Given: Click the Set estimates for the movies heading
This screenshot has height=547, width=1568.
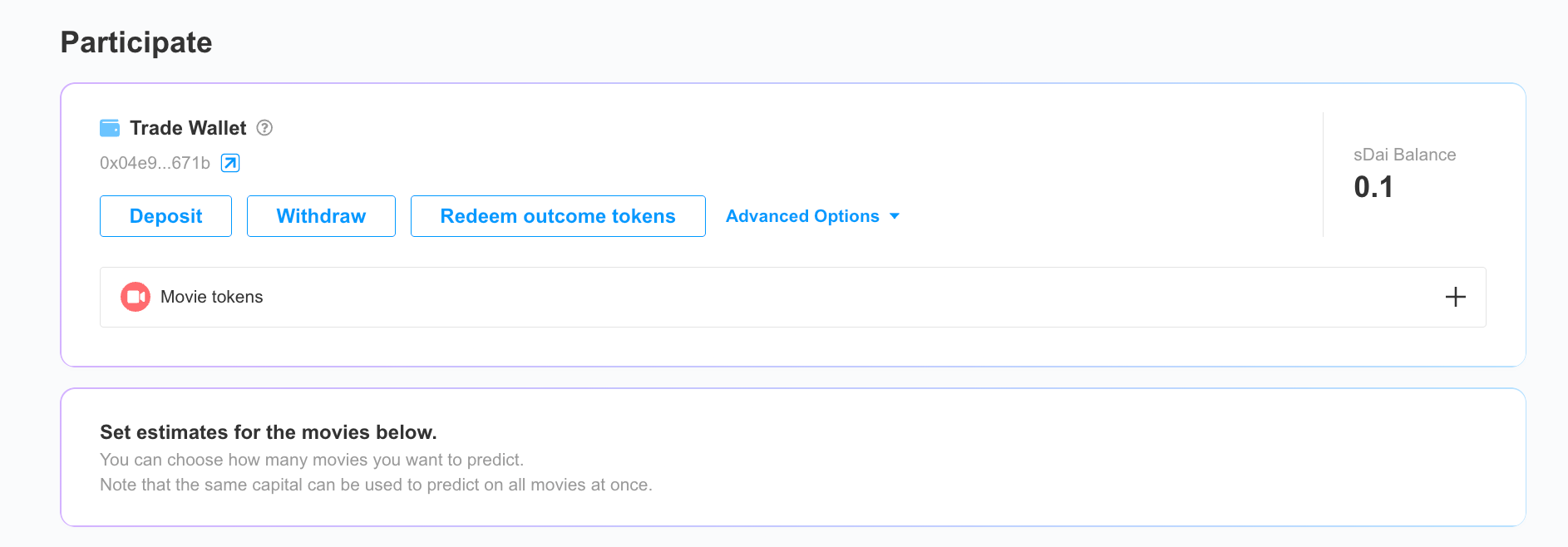Looking at the screenshot, I should 268,432.
